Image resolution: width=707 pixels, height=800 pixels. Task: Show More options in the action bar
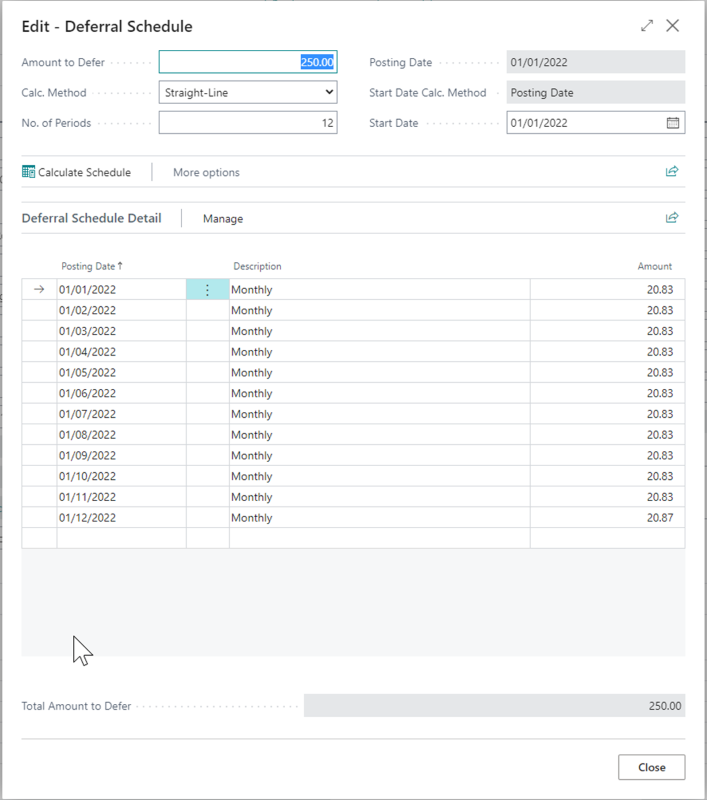(x=206, y=172)
